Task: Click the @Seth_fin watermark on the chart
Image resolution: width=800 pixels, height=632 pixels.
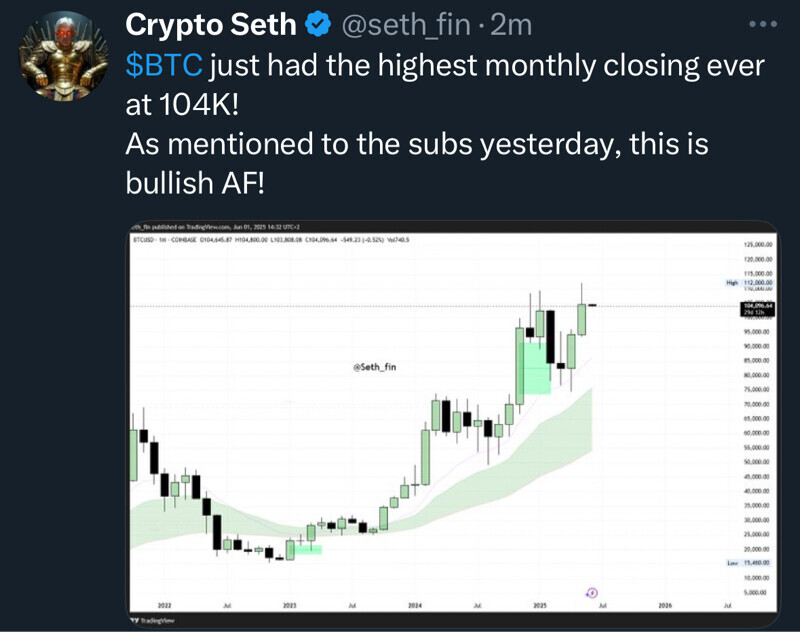Action: pos(377,368)
